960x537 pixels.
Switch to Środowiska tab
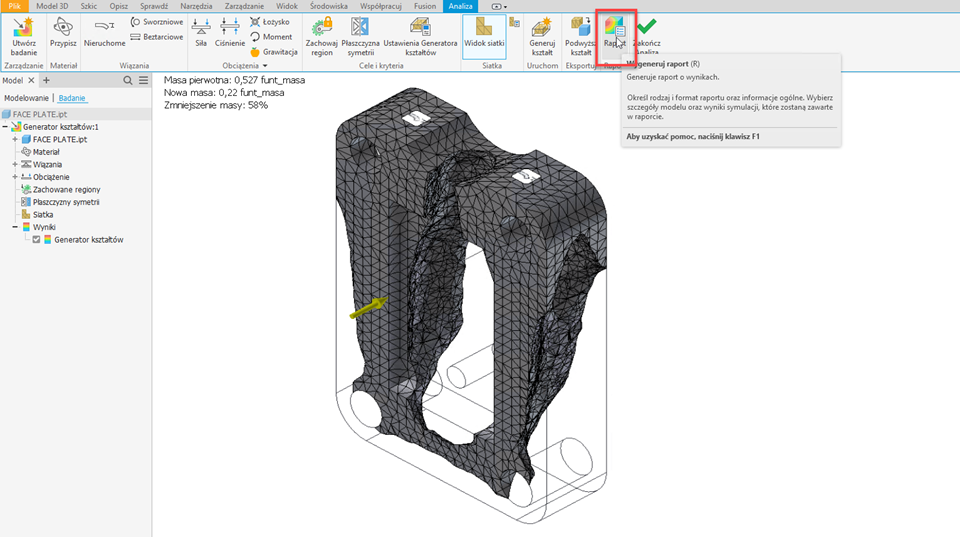tap(329, 6)
